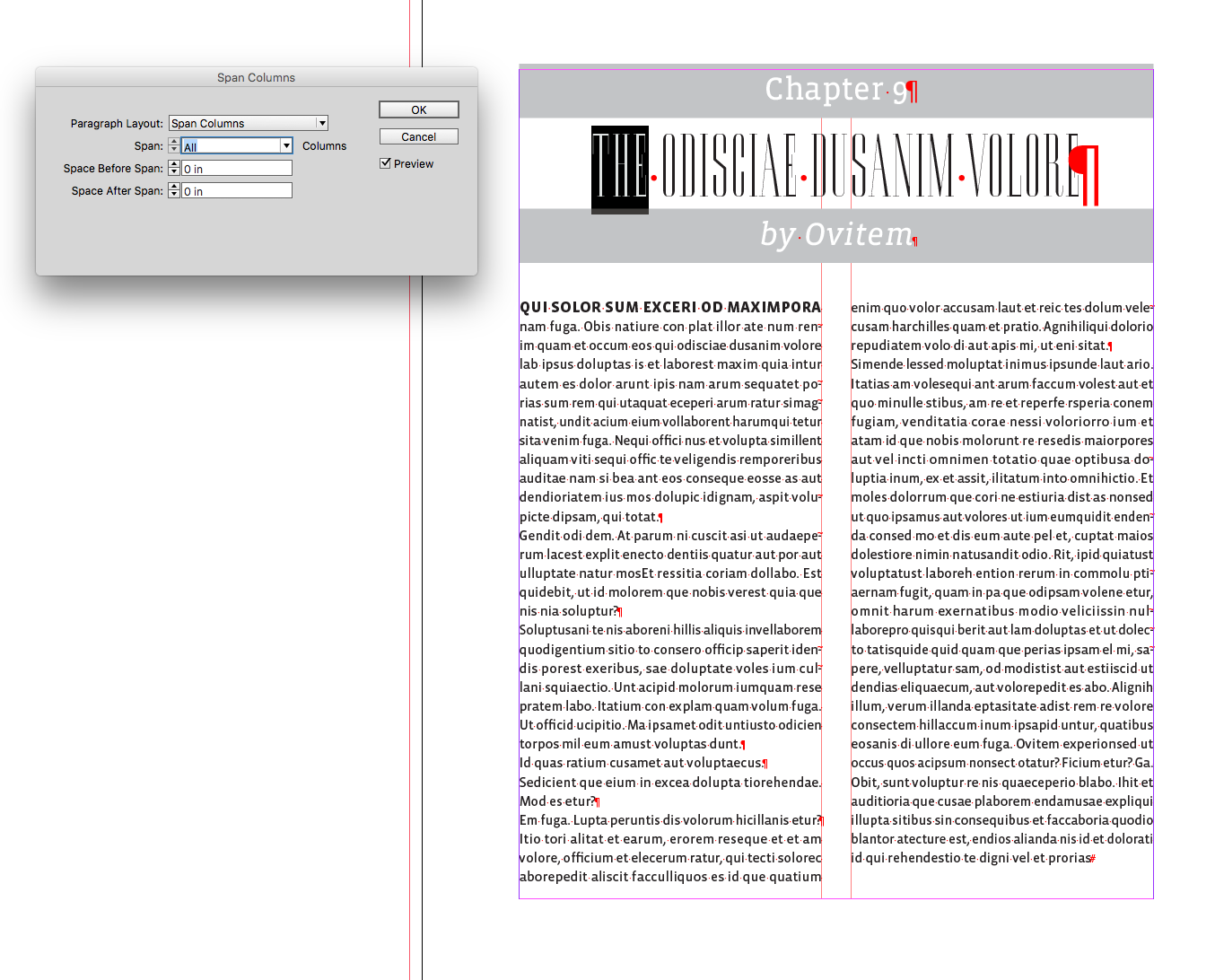Click the word 'VOLORE' in the title

click(1024, 166)
